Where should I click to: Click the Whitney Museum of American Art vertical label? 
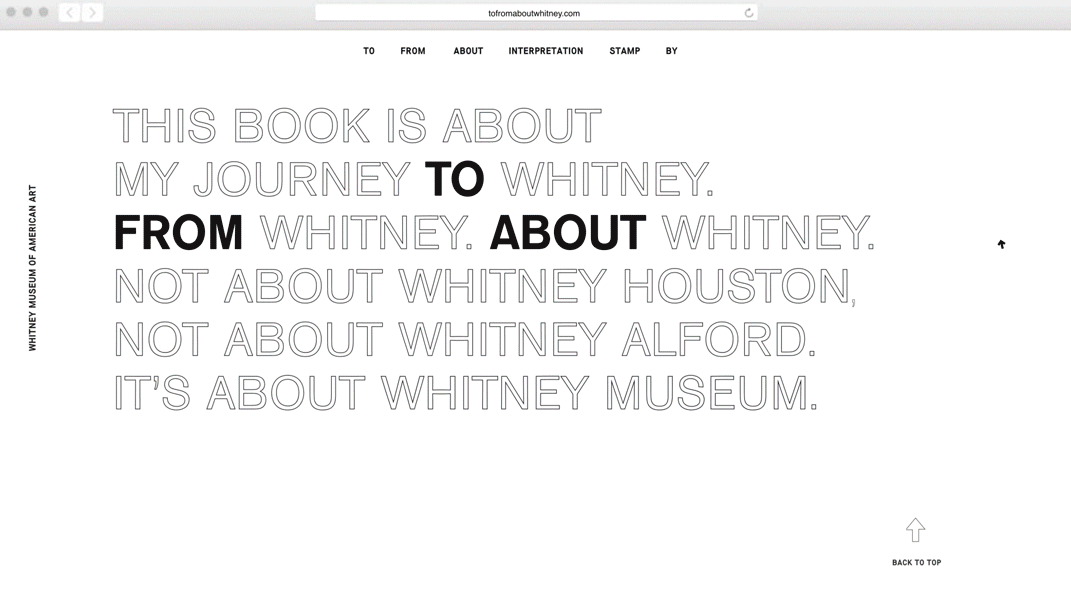(32, 268)
